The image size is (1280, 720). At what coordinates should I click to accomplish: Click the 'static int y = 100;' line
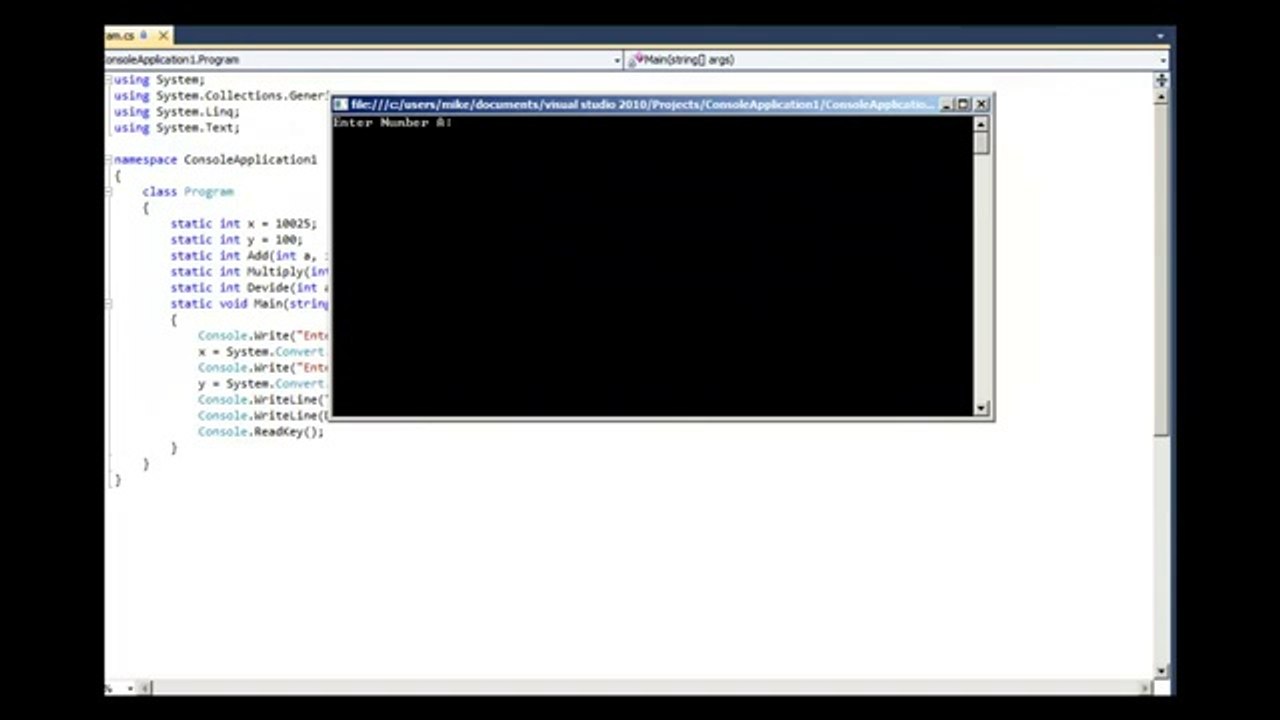[236, 240]
